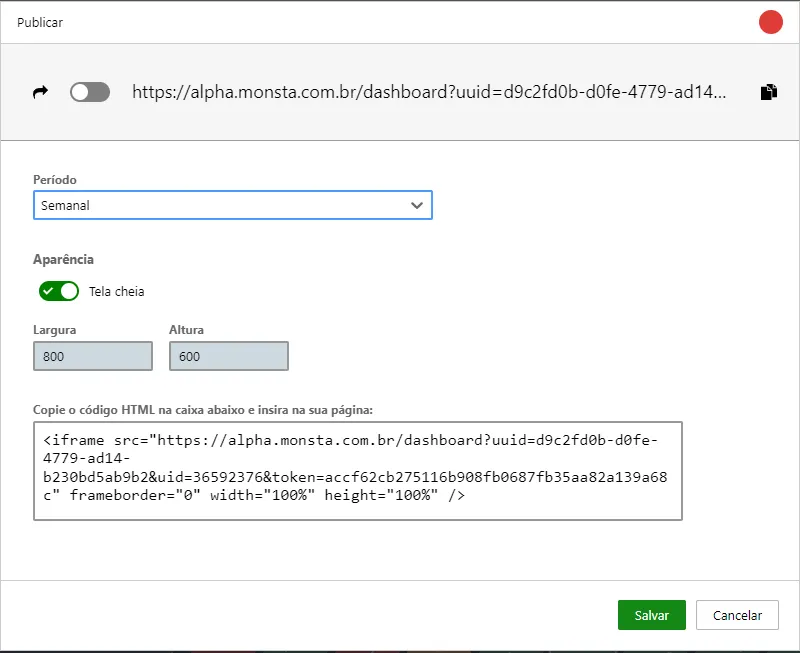800x653 pixels.
Task: Turn off the Tela cheia switch
Action: click(x=59, y=291)
